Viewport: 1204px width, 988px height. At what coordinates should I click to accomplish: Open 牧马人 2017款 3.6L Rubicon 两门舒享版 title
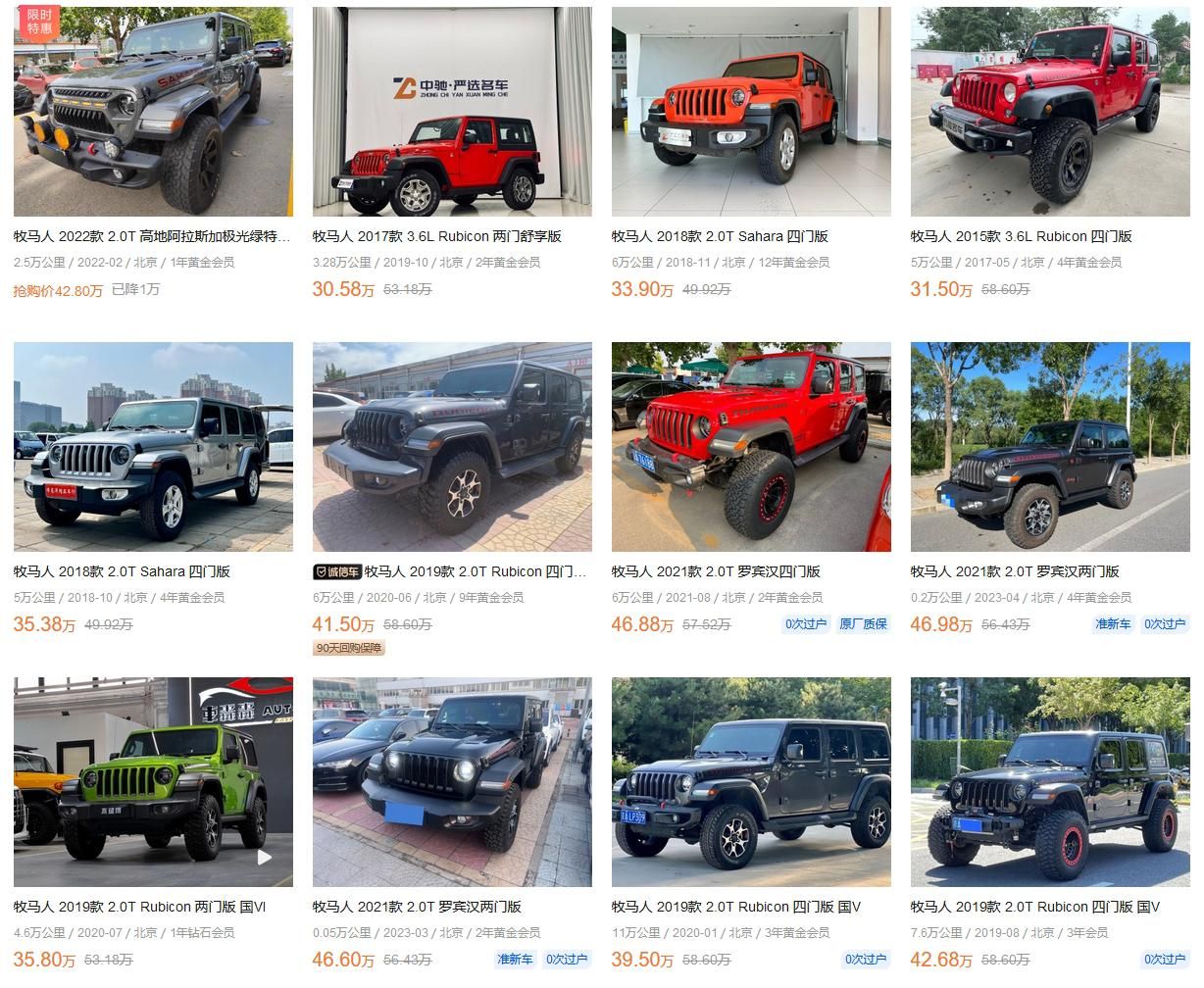pos(437,236)
